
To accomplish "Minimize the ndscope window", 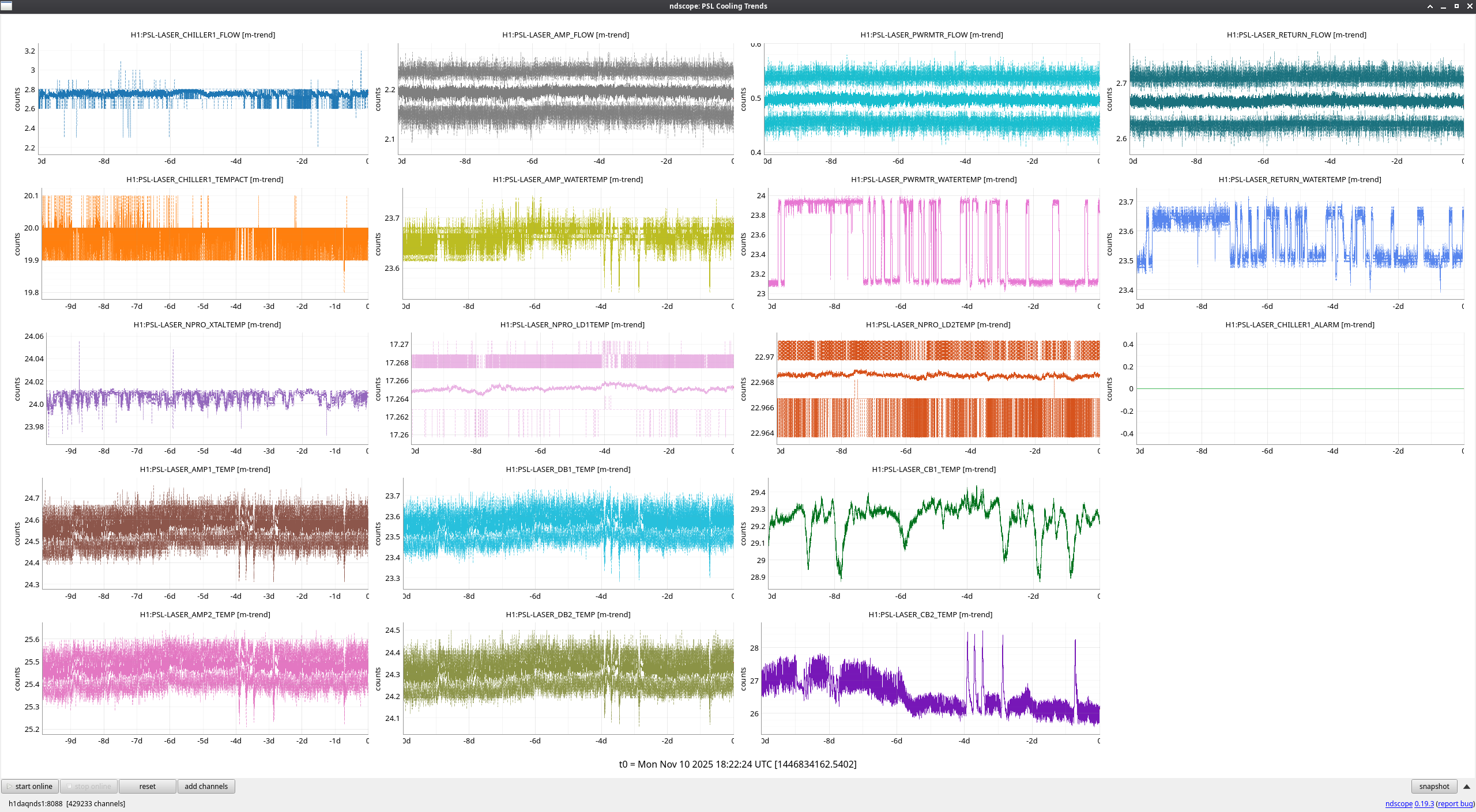I will [x=1443, y=6].
